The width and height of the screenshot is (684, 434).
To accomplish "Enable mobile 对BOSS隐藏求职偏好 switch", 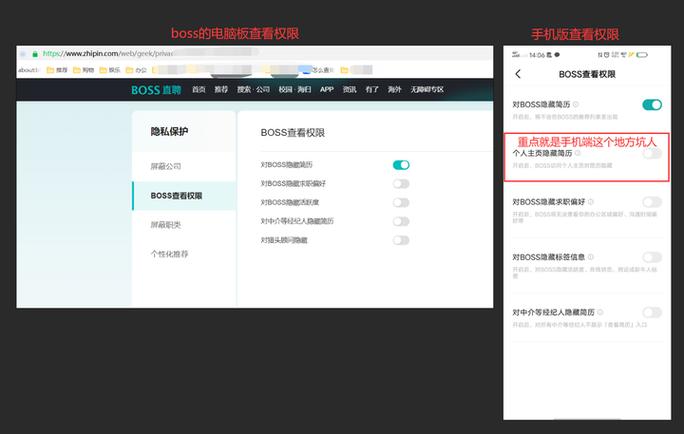I will tap(652, 202).
